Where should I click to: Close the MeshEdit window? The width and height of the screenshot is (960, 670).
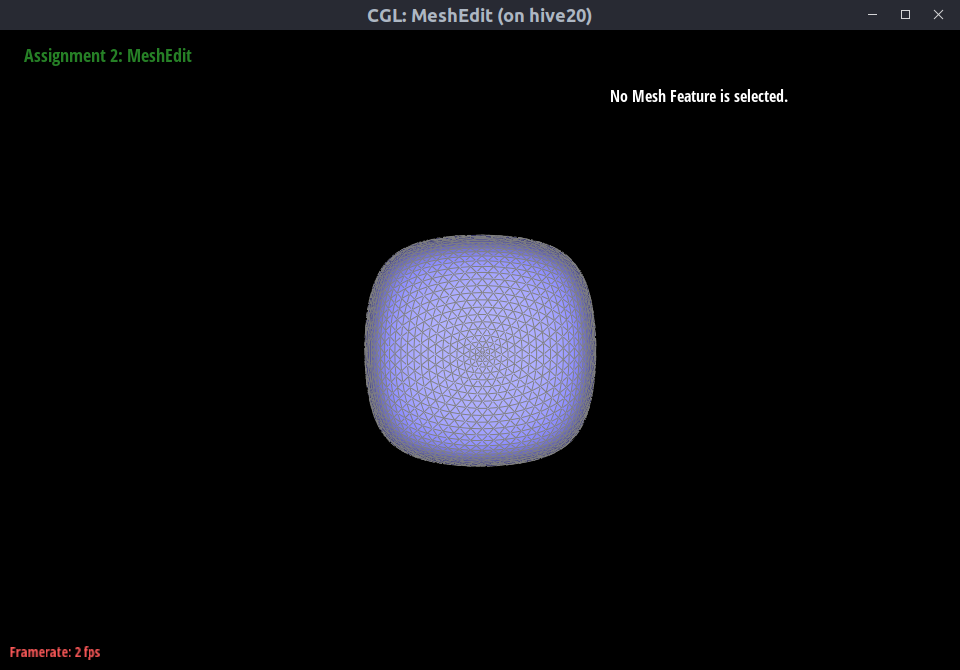938,14
